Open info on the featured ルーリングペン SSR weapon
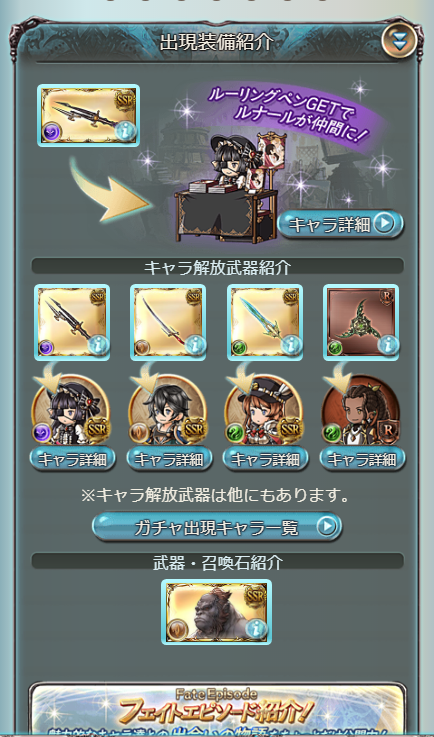This screenshot has height=737, width=434. click(x=88, y=116)
